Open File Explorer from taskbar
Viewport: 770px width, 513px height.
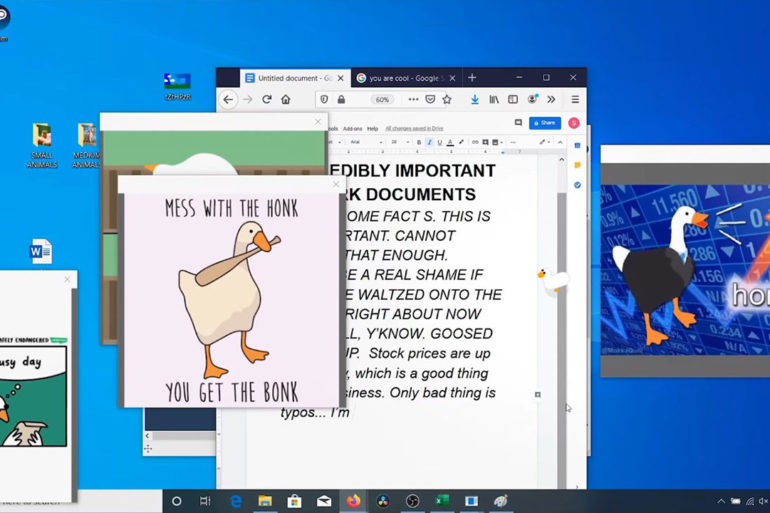point(265,501)
